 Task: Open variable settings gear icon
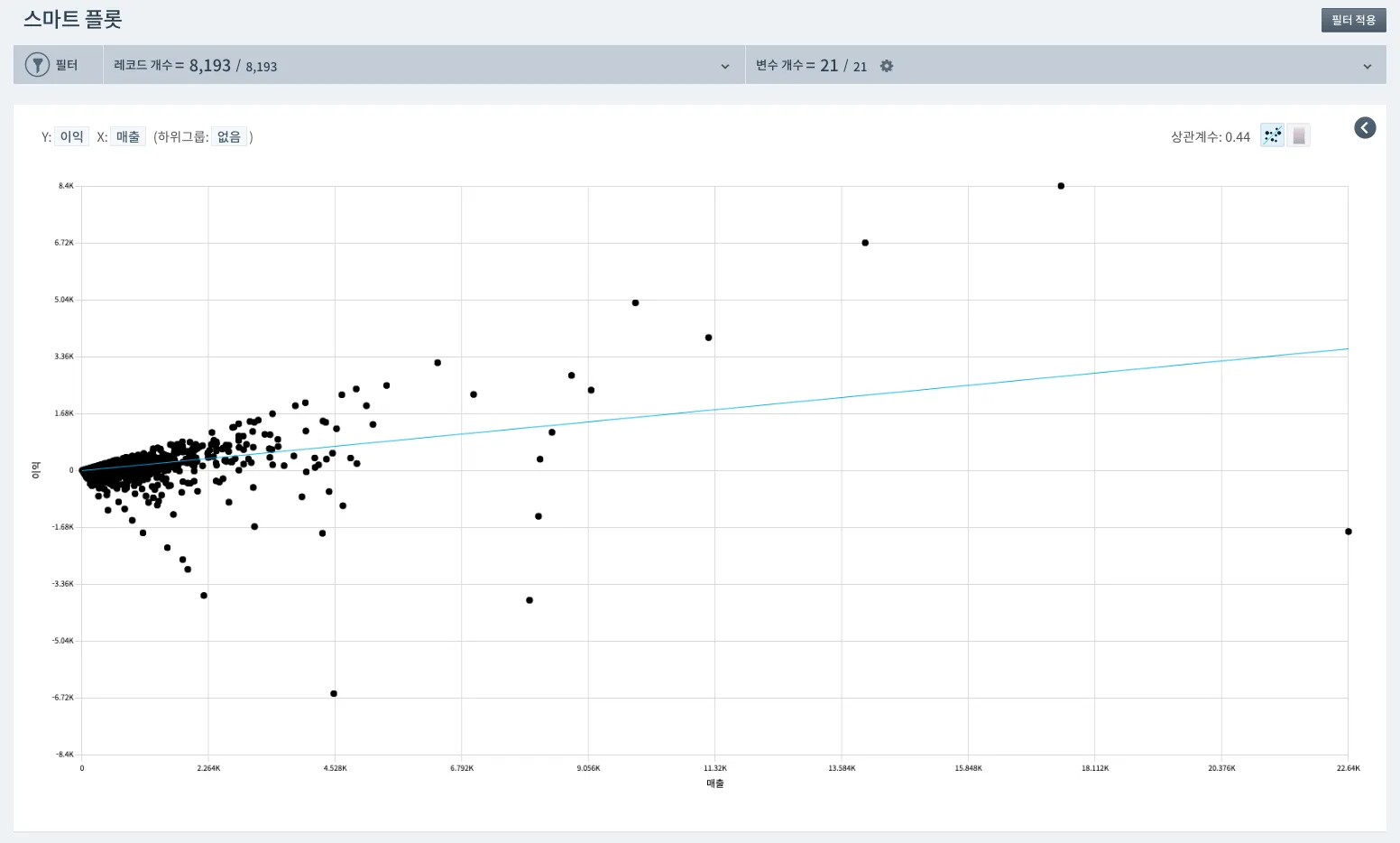pyautogui.click(x=887, y=66)
